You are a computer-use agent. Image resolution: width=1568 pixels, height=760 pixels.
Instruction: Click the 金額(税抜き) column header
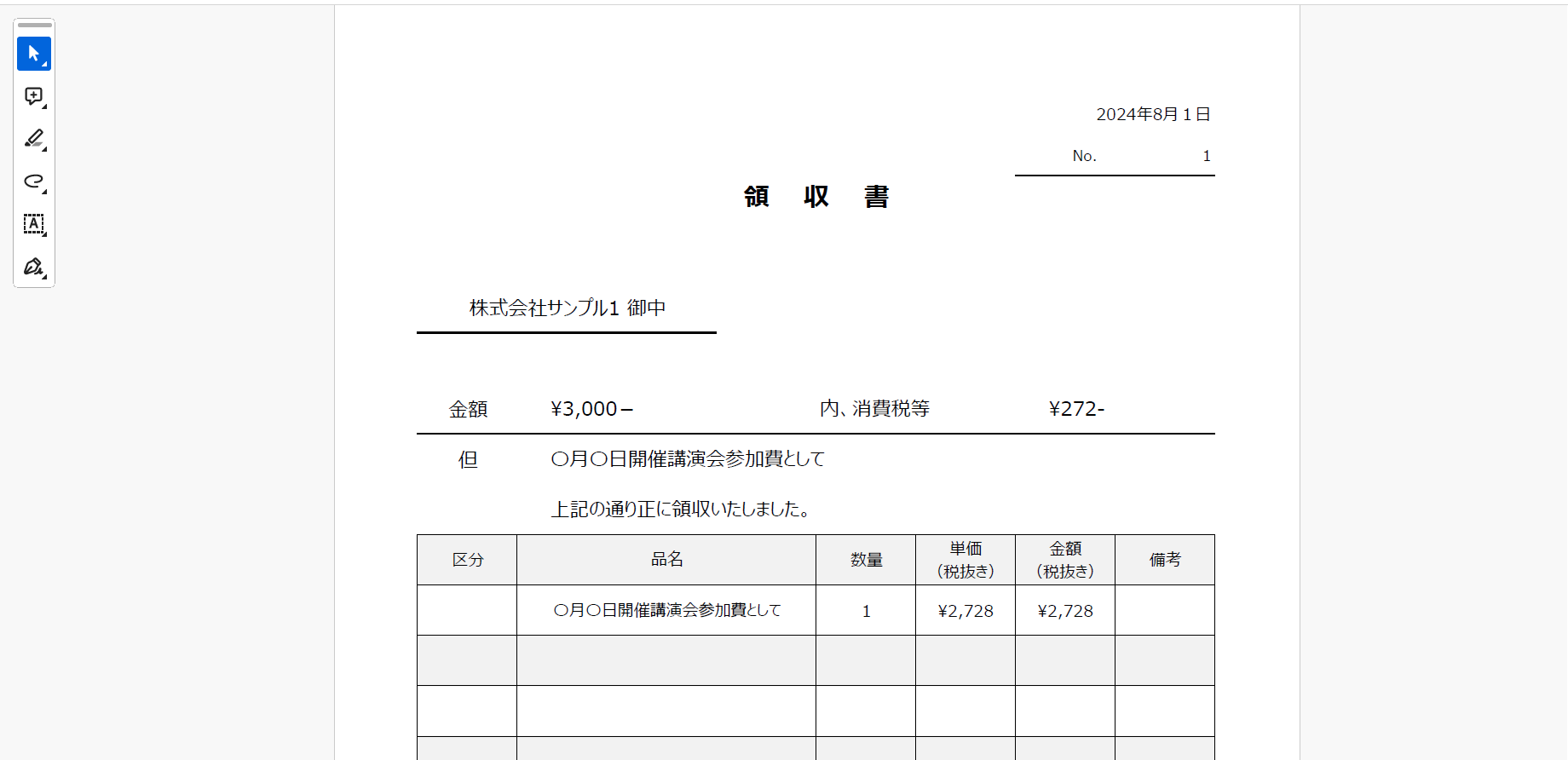[1065, 560]
